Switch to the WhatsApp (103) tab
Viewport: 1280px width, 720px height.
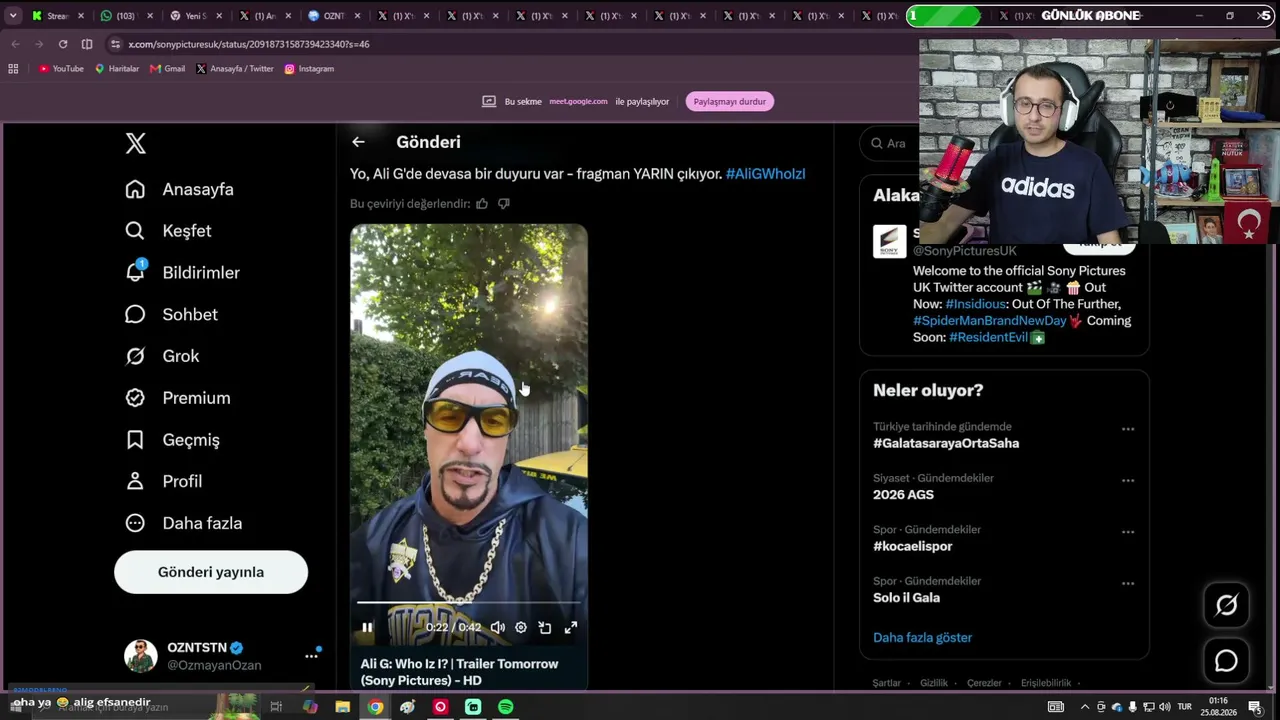[125, 16]
